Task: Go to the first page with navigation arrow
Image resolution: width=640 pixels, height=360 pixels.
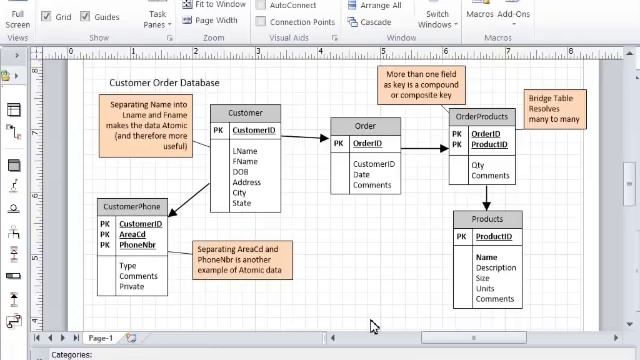Action: (x=37, y=338)
